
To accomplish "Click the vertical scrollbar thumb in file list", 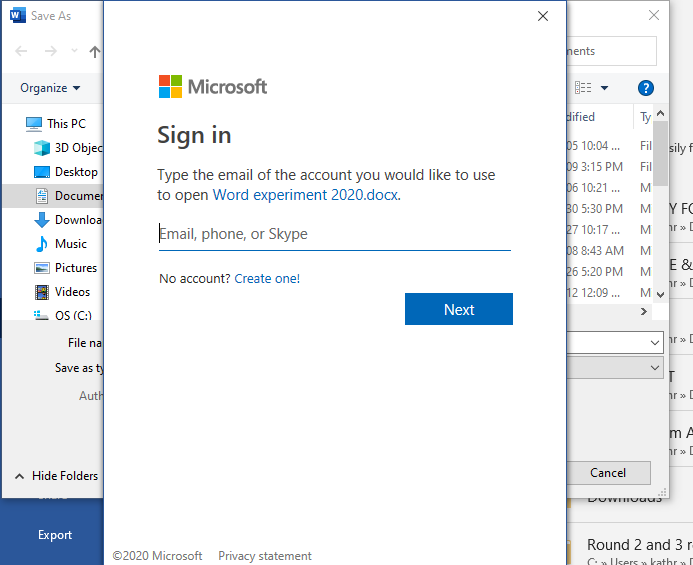I will point(660,153).
